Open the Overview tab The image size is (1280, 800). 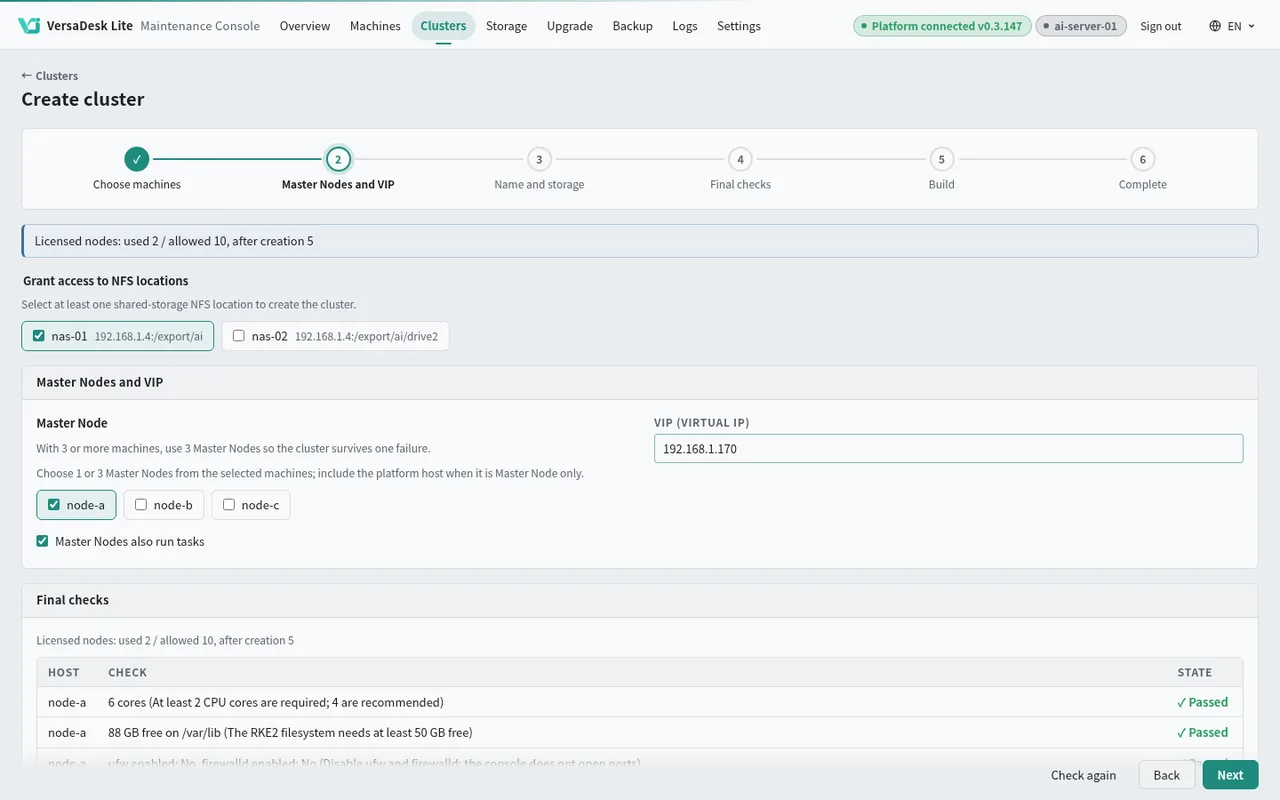(305, 26)
